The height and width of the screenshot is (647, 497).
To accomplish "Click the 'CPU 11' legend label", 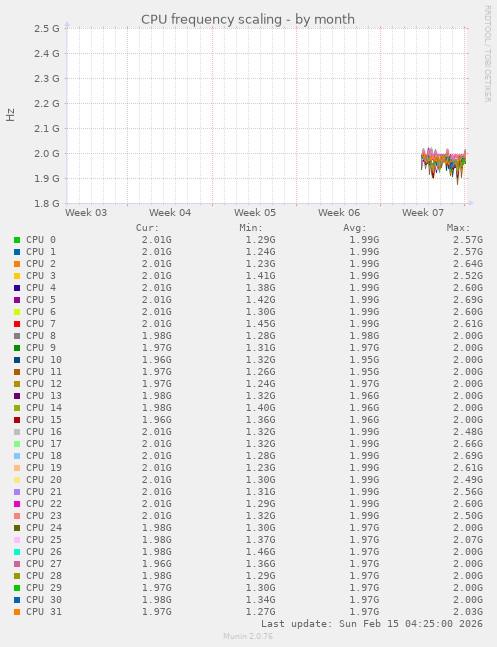I will pos(44,372).
